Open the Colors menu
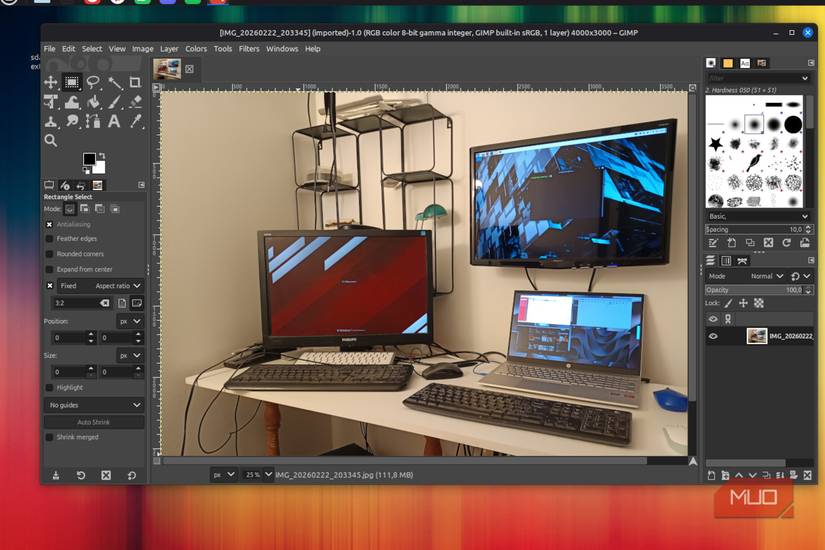 point(196,48)
